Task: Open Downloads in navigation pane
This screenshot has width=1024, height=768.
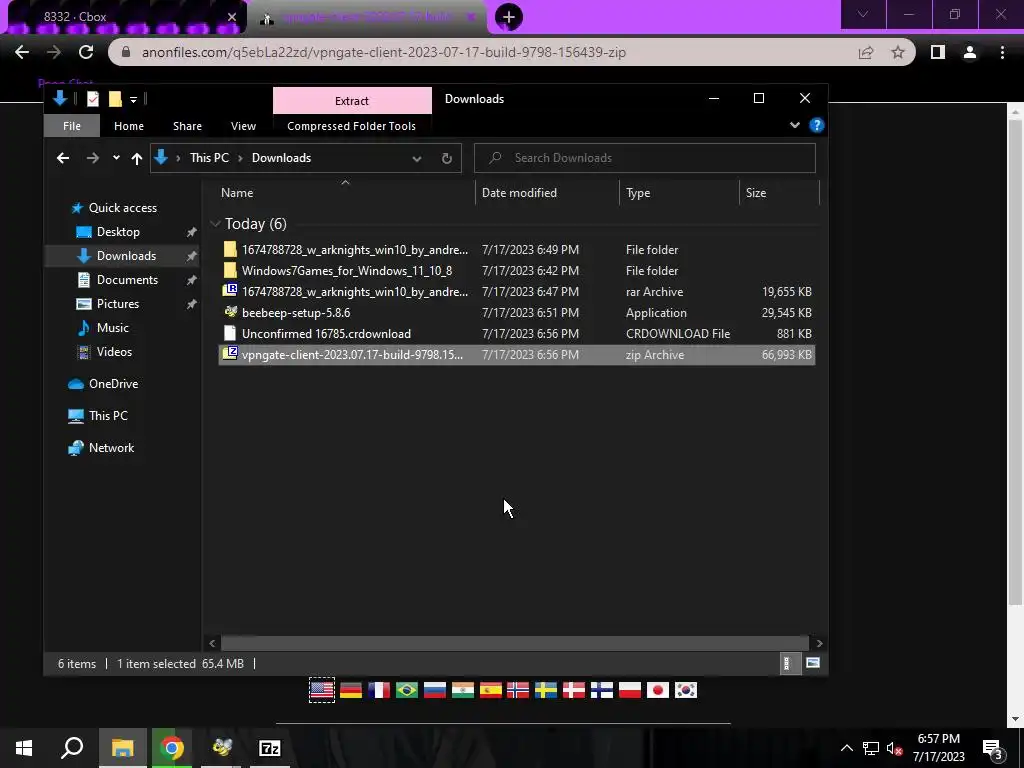Action: click(126, 256)
